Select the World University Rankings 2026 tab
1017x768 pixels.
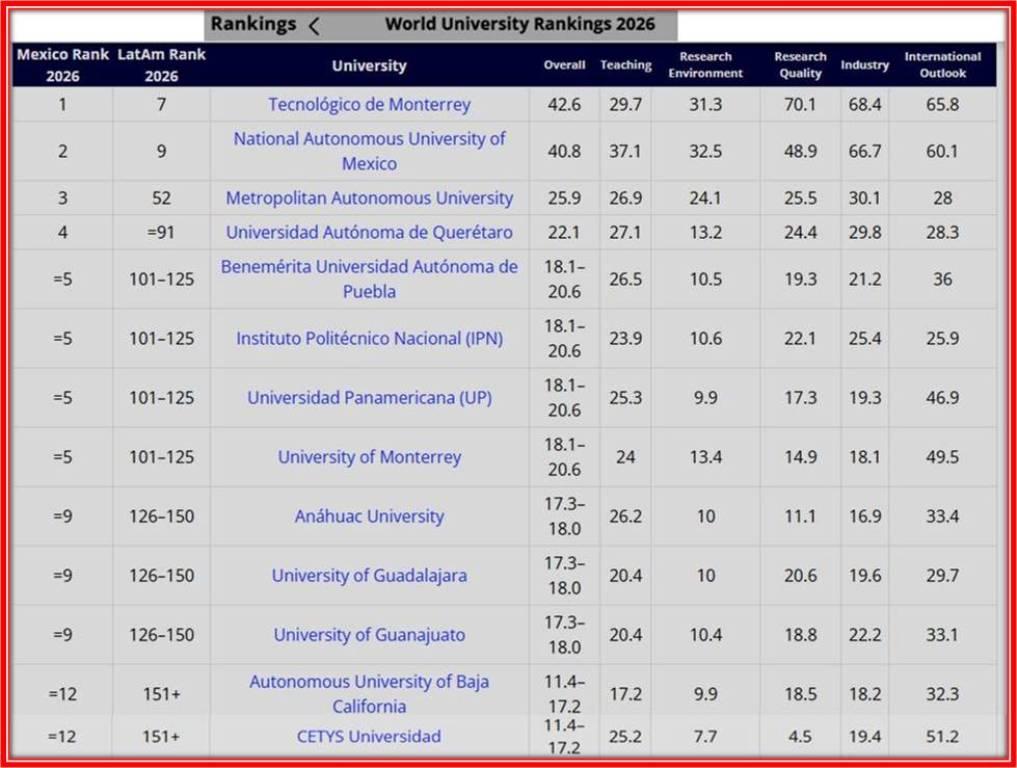point(520,25)
